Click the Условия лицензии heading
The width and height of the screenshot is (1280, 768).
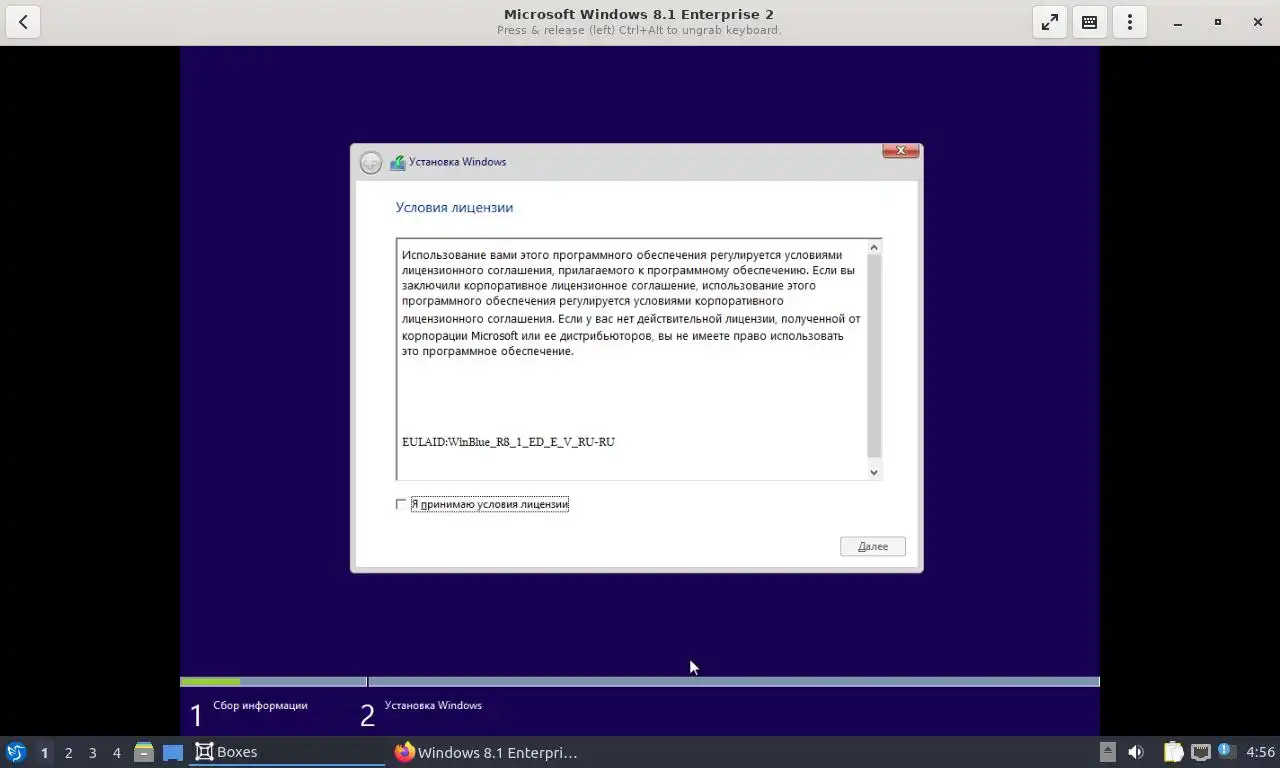pos(454,208)
